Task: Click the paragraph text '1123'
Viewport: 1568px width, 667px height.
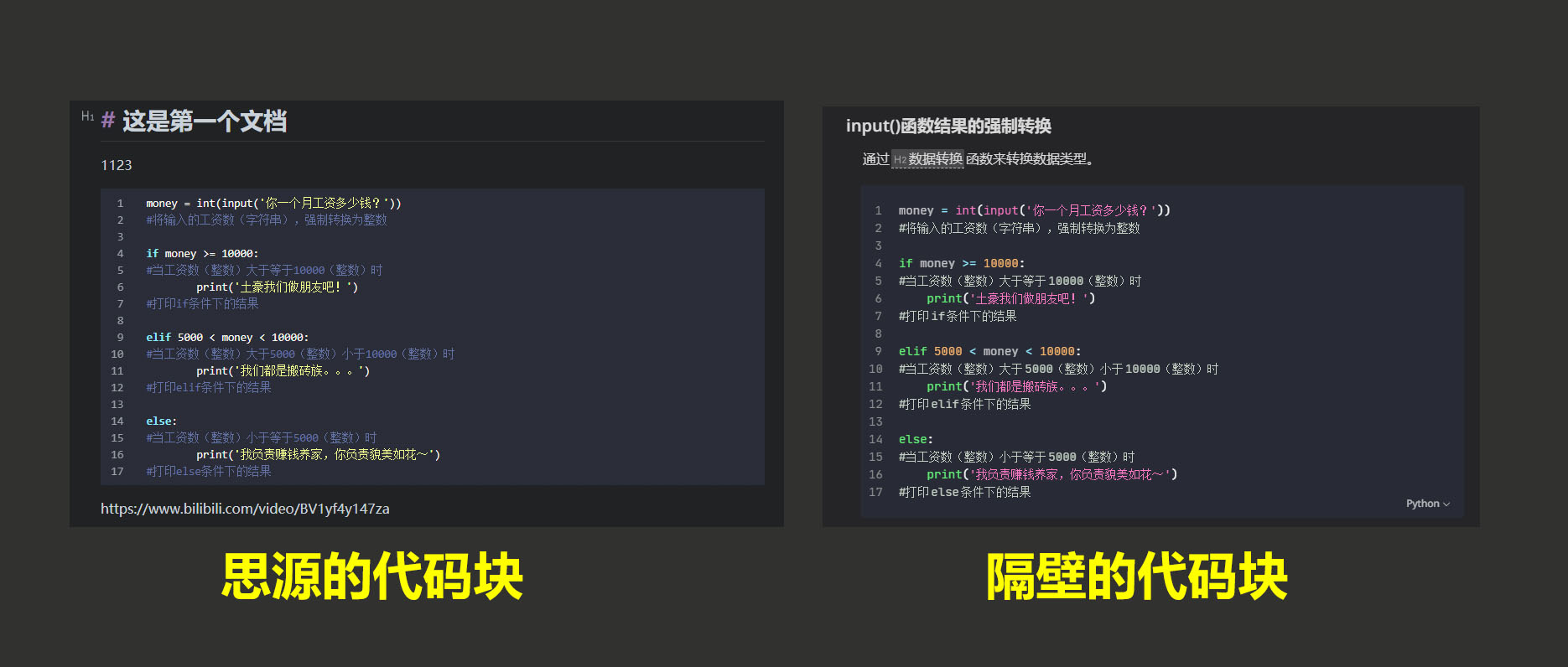Action: [117, 165]
